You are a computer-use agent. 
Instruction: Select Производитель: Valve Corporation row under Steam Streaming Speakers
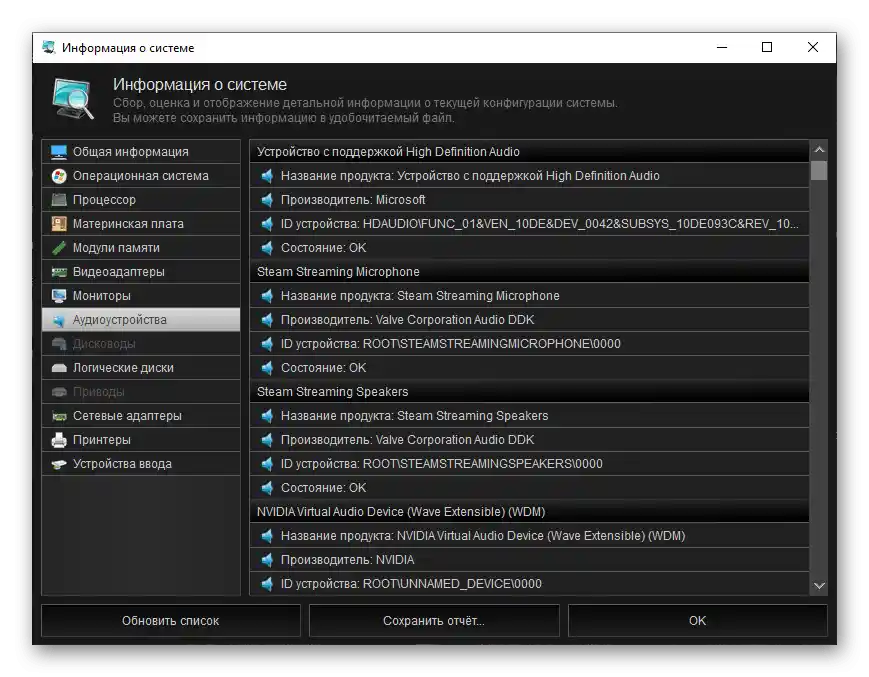point(529,440)
